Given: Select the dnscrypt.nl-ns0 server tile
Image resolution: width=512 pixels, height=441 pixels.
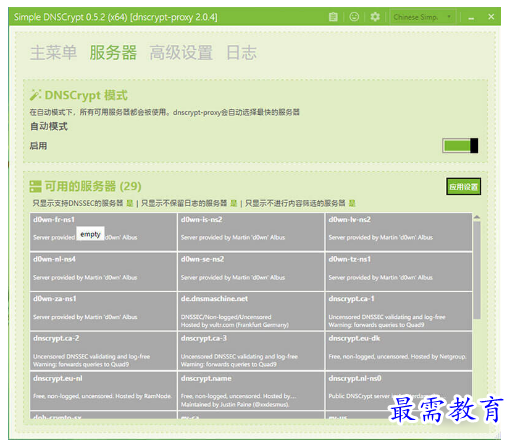Looking at the screenshot, I should point(399,391).
